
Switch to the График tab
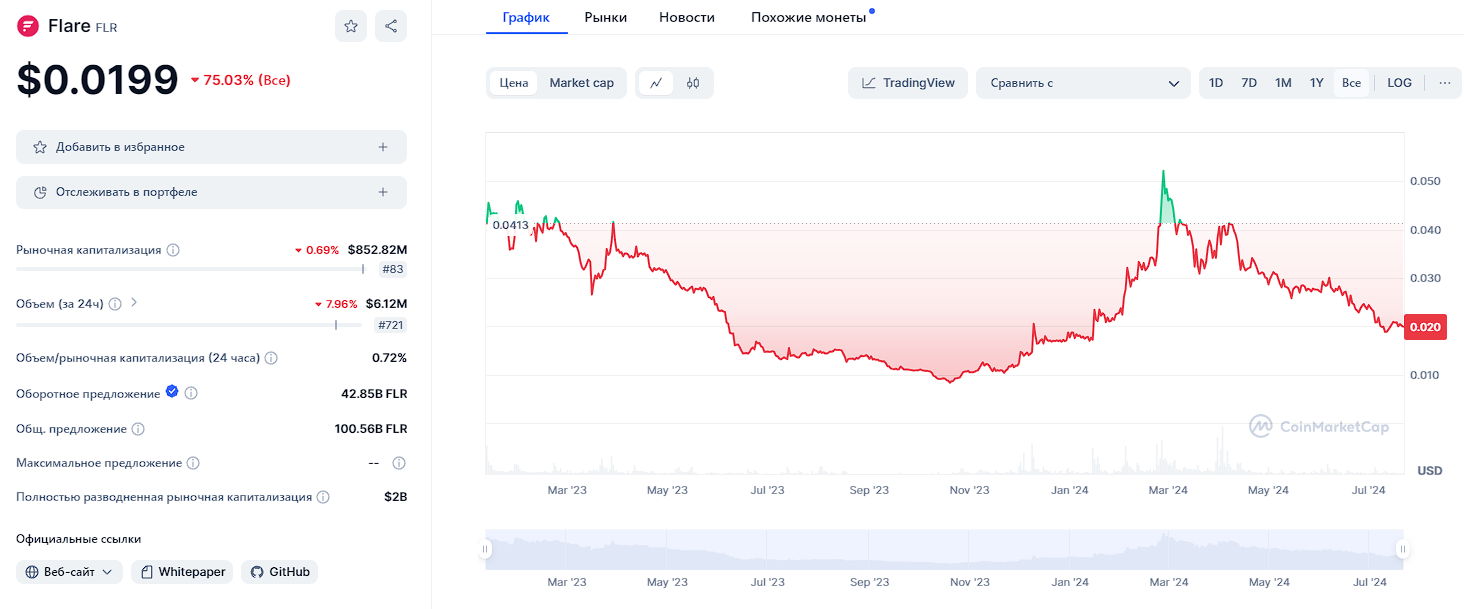pos(527,17)
